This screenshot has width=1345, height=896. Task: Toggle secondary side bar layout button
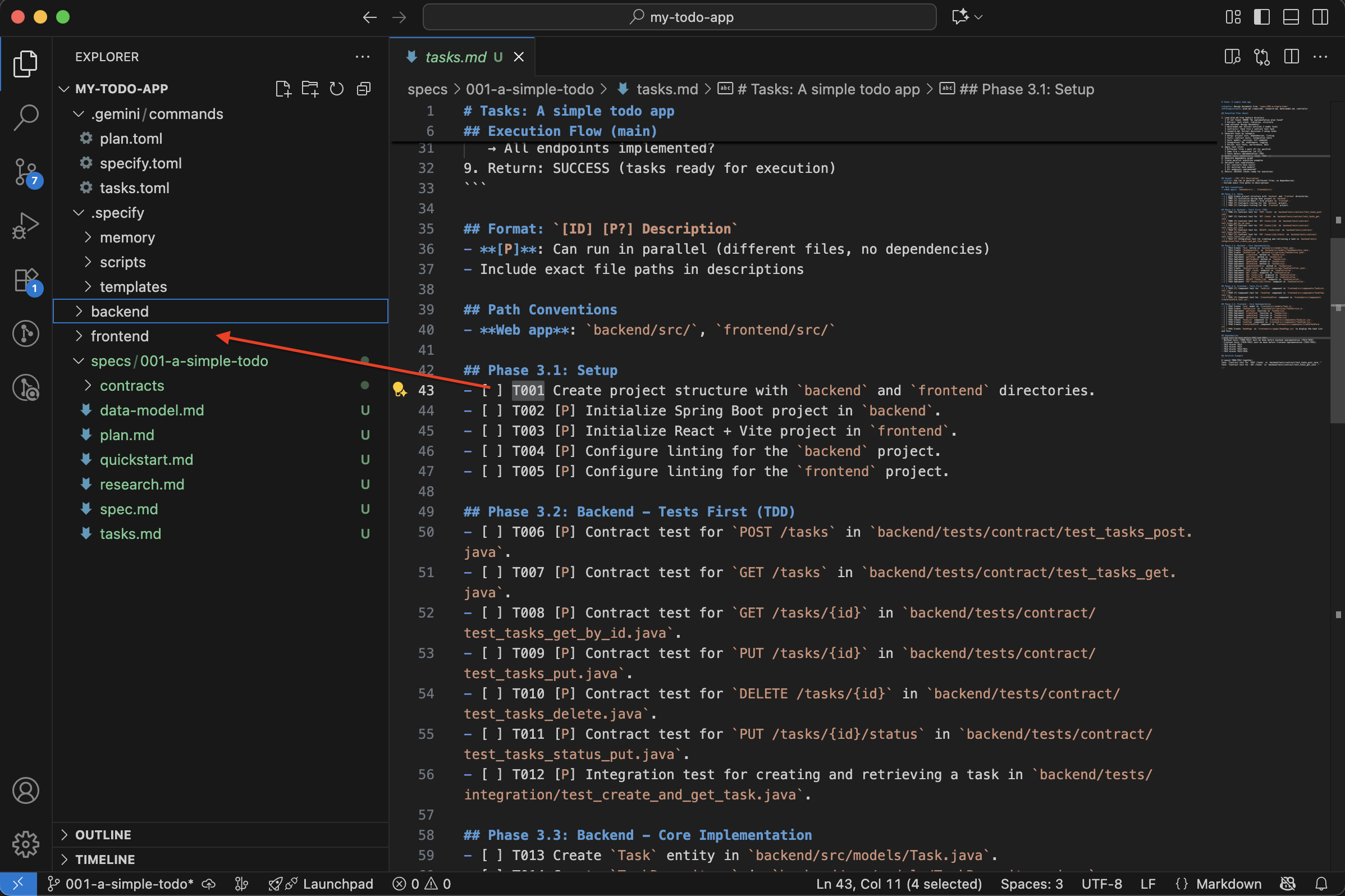[1320, 17]
